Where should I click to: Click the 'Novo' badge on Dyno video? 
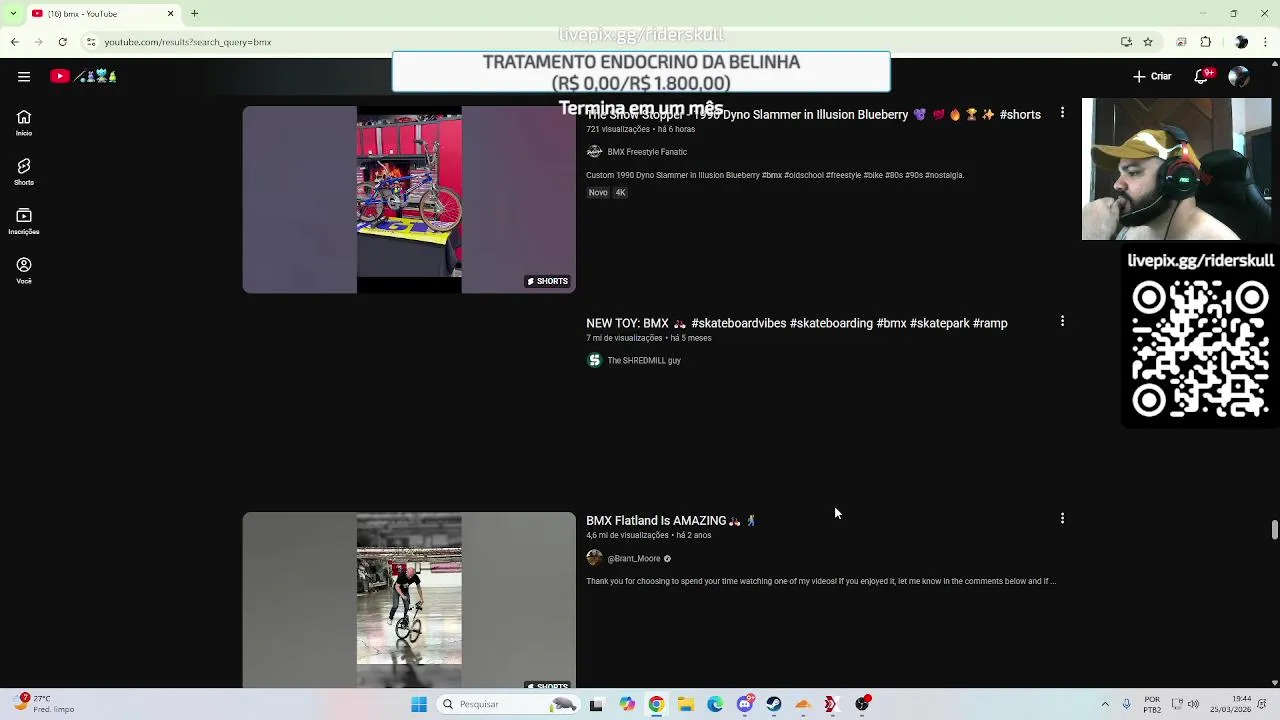pos(598,193)
